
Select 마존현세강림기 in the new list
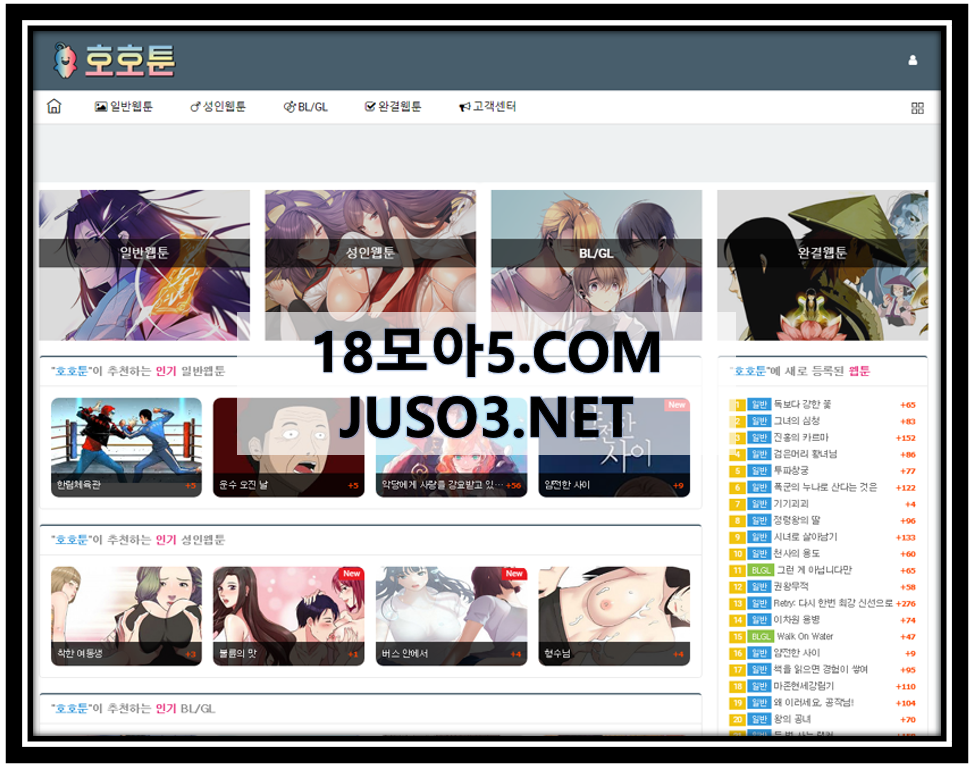click(x=803, y=686)
